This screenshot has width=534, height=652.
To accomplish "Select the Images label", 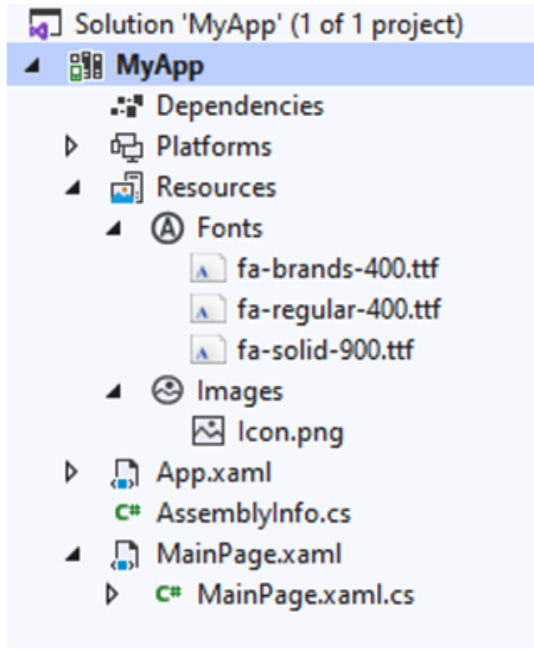I will [x=240, y=392].
